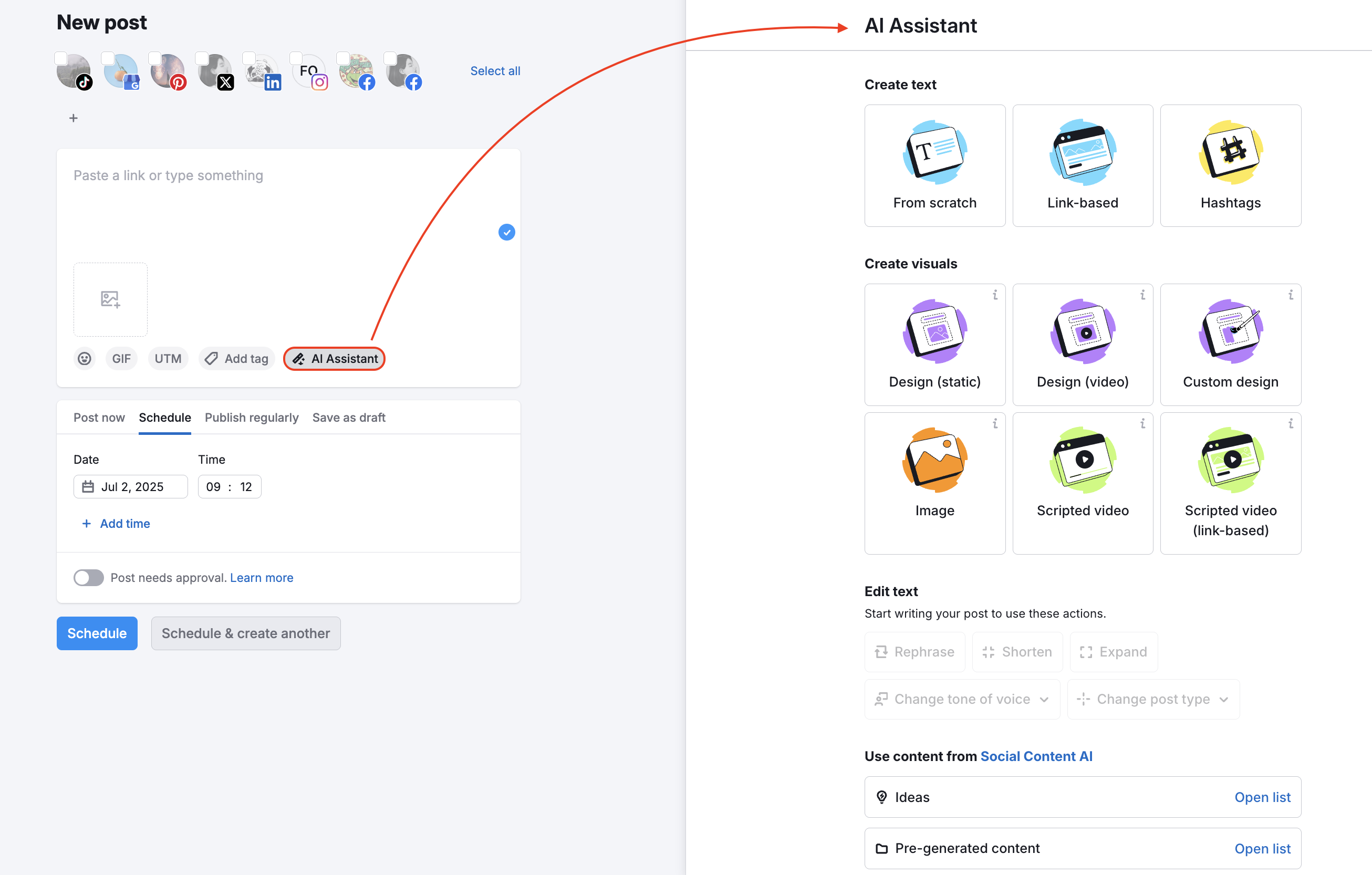1372x875 pixels.
Task: Add an emoji using the smiley icon
Action: 85,358
